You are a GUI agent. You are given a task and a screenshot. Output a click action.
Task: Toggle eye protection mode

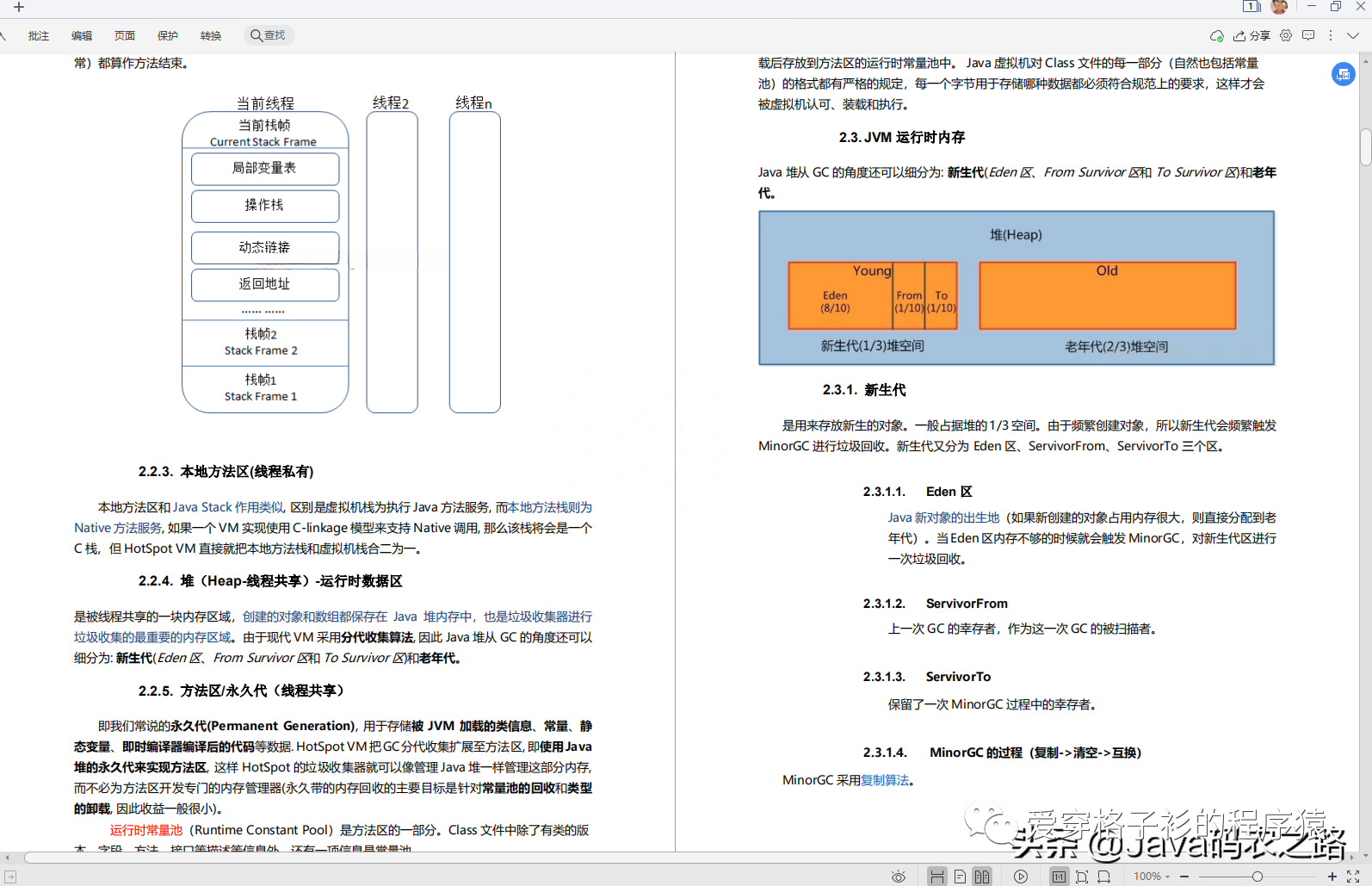pos(899,877)
